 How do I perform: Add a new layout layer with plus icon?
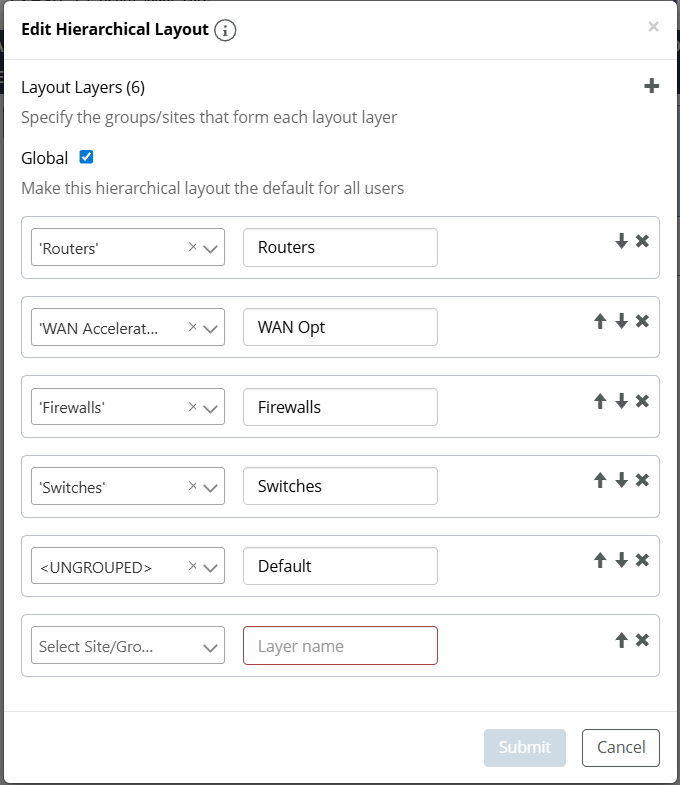click(x=651, y=87)
